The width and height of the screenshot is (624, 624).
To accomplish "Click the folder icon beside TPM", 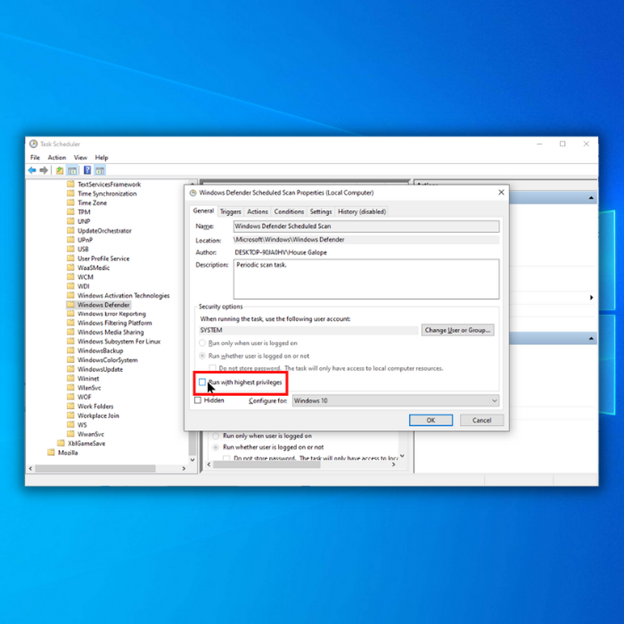I will pos(70,212).
